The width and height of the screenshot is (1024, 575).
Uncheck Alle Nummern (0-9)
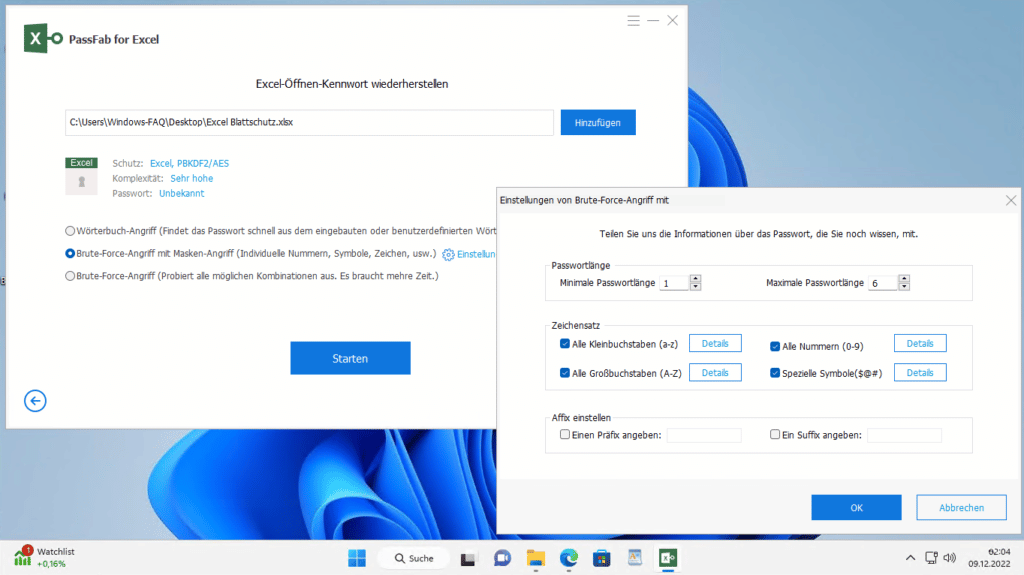tap(775, 346)
